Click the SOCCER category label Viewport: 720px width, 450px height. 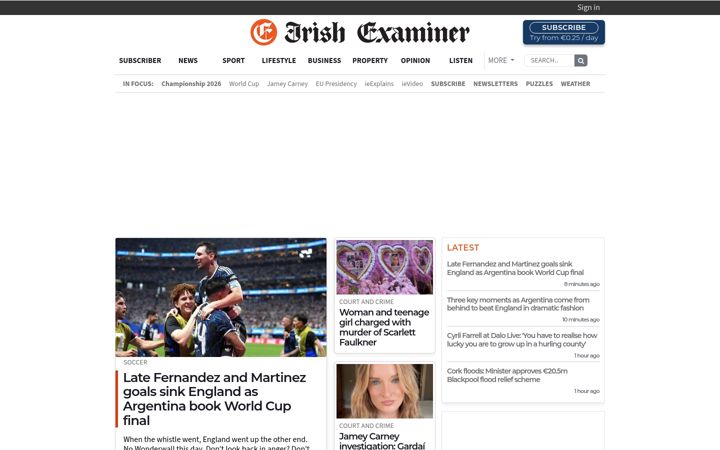click(135, 362)
